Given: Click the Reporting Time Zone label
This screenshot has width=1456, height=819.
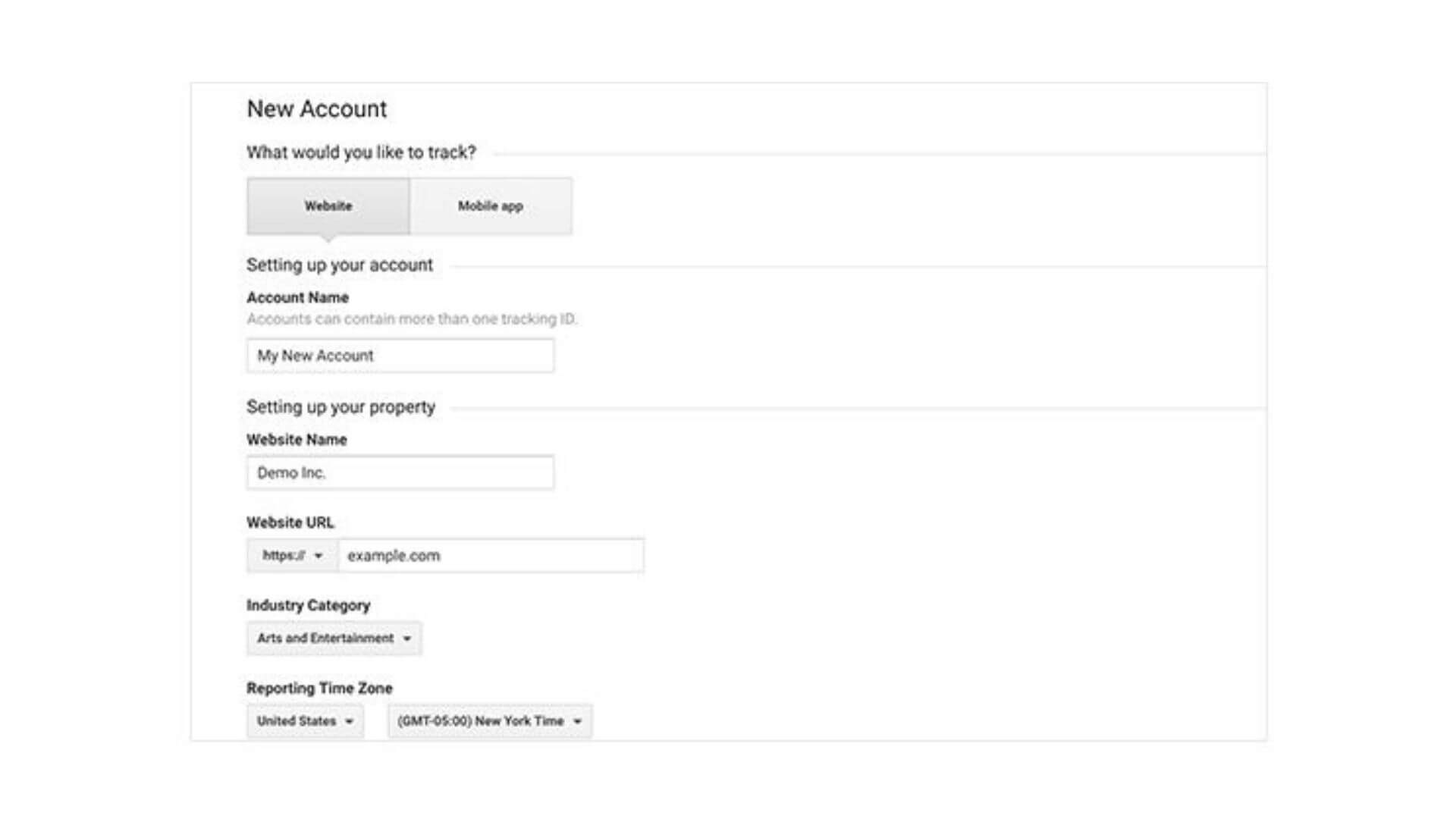Looking at the screenshot, I should [319, 689].
